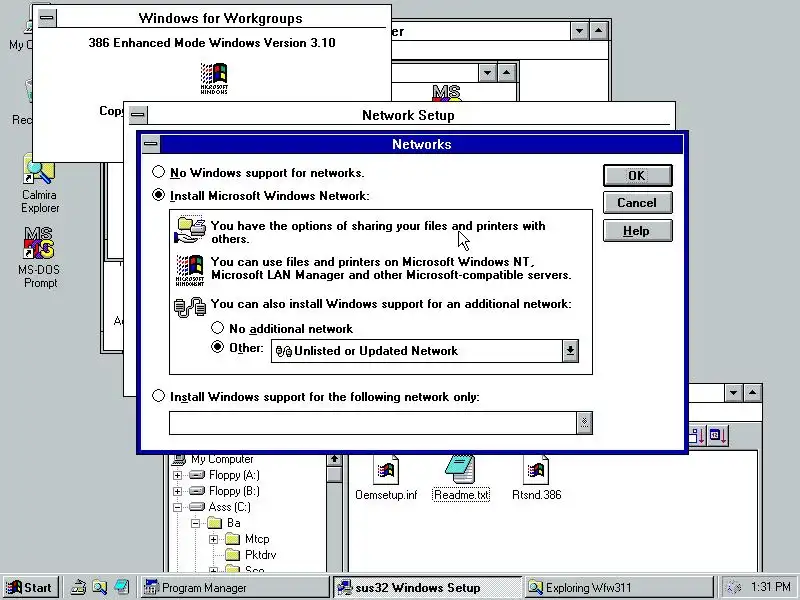Click Microsoft Windows logo icon in Networks dialog
Image resolution: width=800 pixels, height=600 pixels.
tap(190, 270)
